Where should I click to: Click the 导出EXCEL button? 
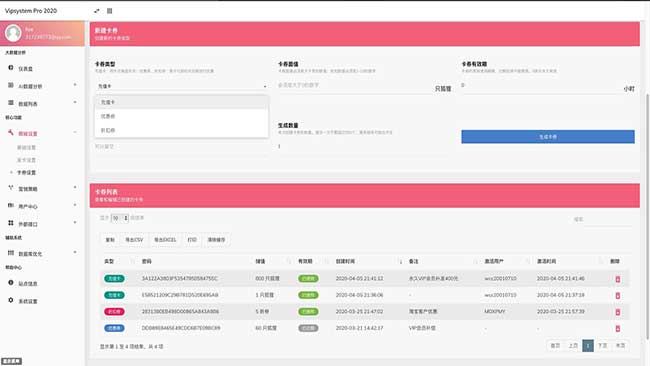click(165, 240)
